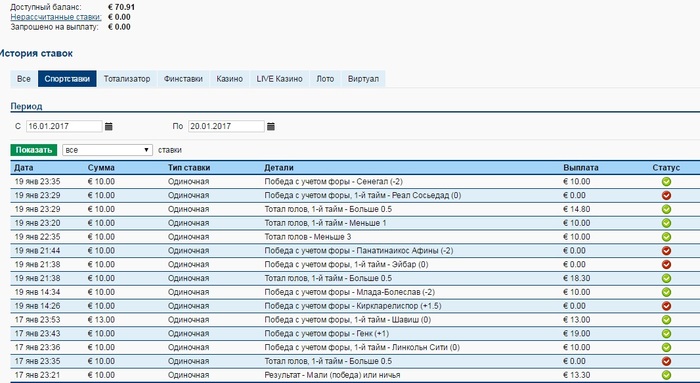Viewport: 700px width, 383px height.
Task: Click bet details for Линкольн Сити (0)
Action: pos(362,348)
